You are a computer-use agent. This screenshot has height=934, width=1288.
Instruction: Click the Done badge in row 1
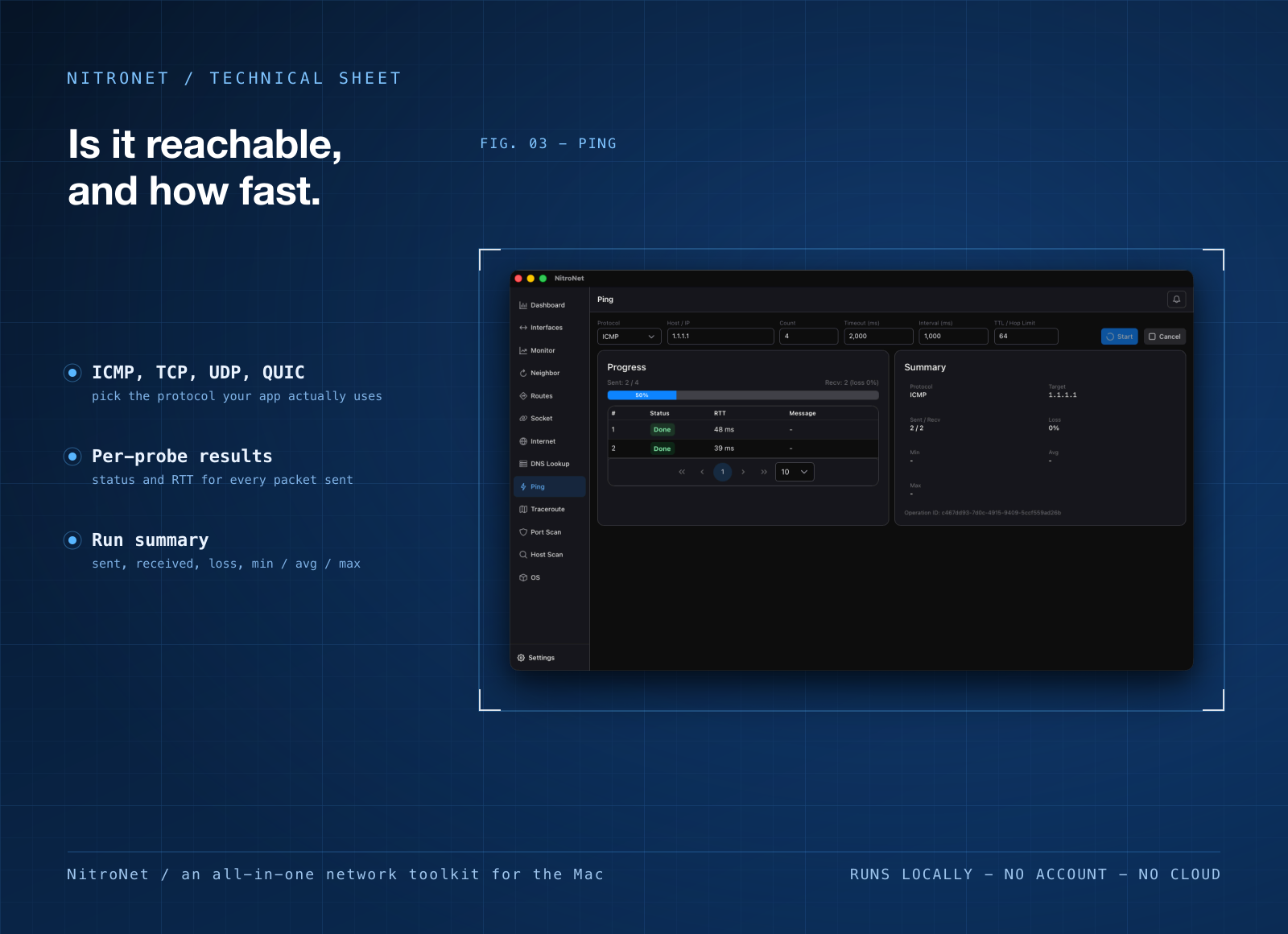tap(662, 430)
